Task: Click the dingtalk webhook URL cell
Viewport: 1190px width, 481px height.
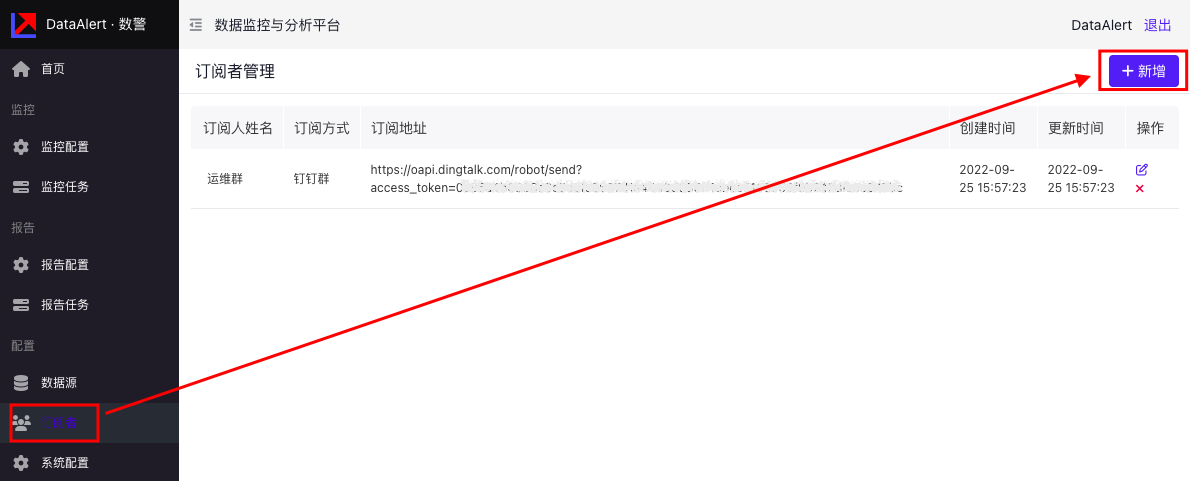Action: (636, 179)
